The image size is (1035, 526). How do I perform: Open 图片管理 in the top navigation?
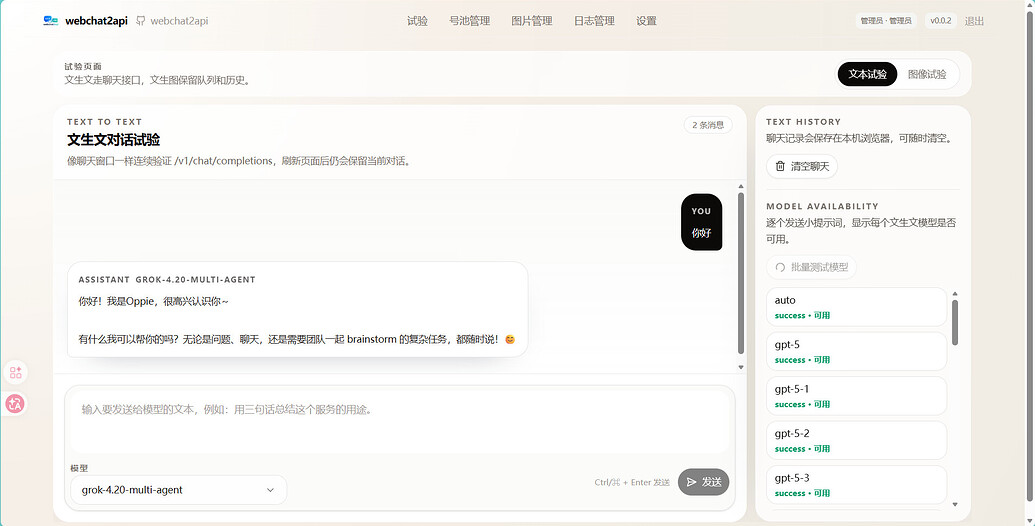click(532, 21)
